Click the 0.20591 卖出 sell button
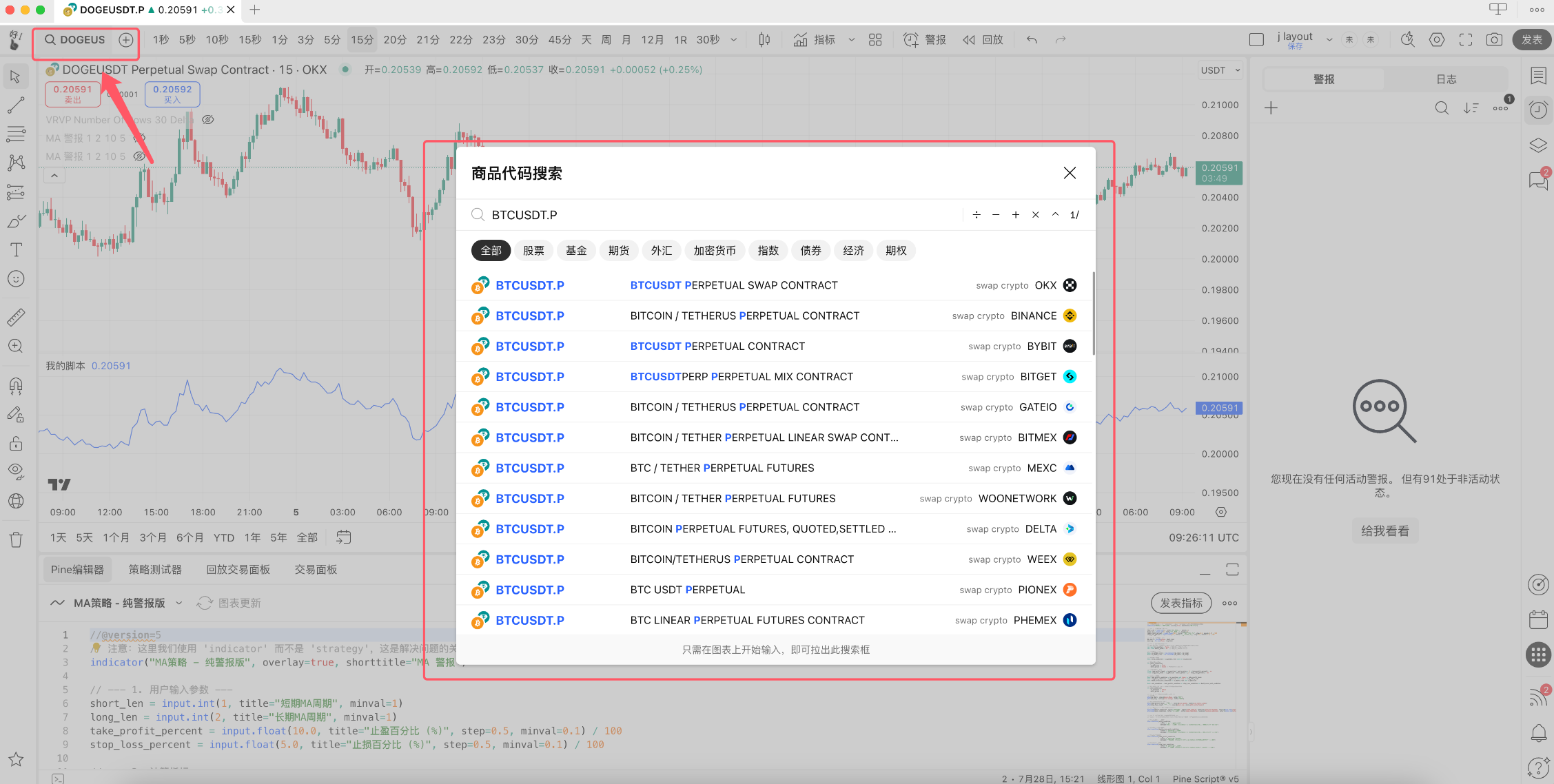The image size is (1554, 784). [x=73, y=94]
